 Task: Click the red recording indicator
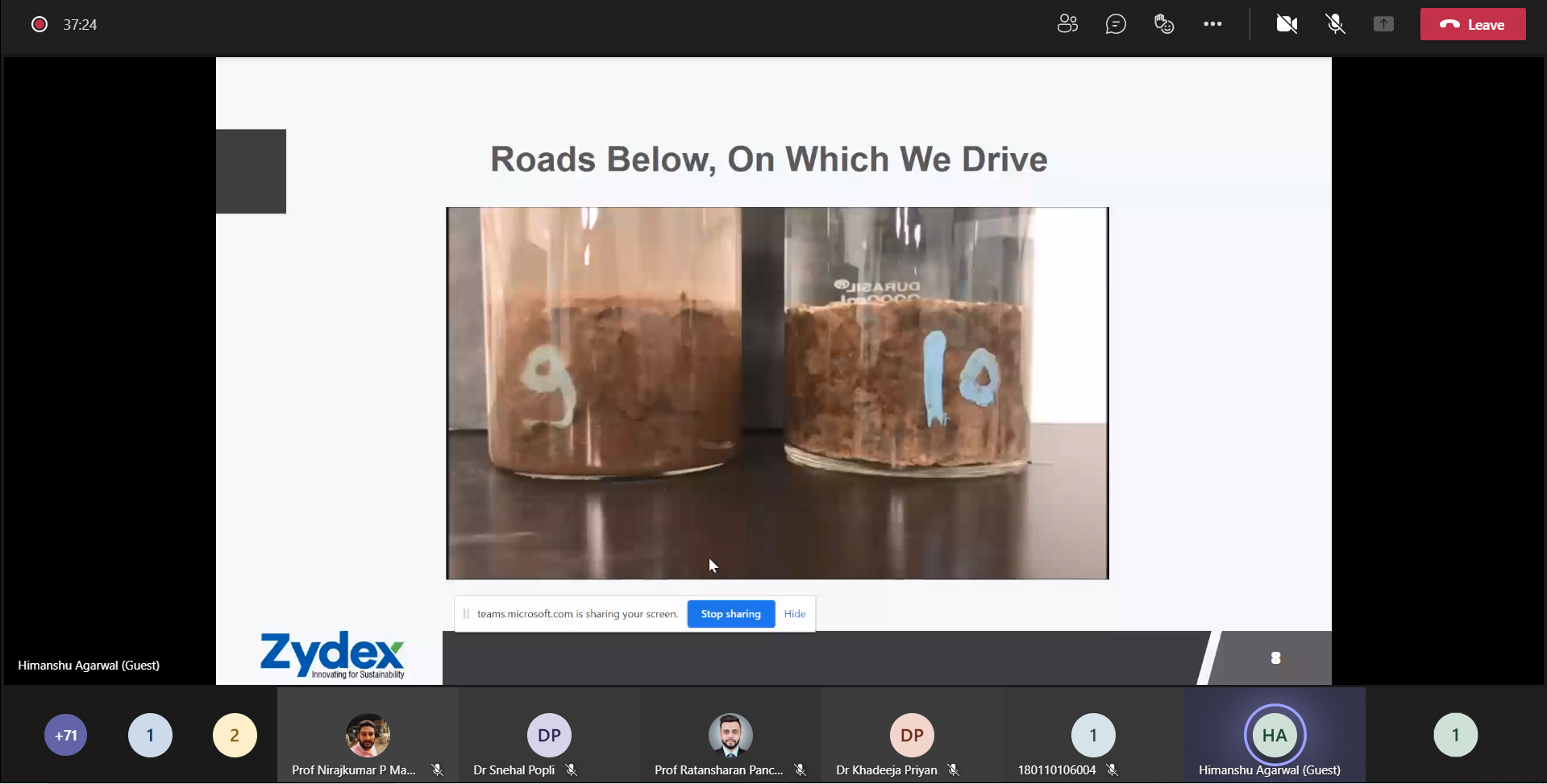point(39,24)
